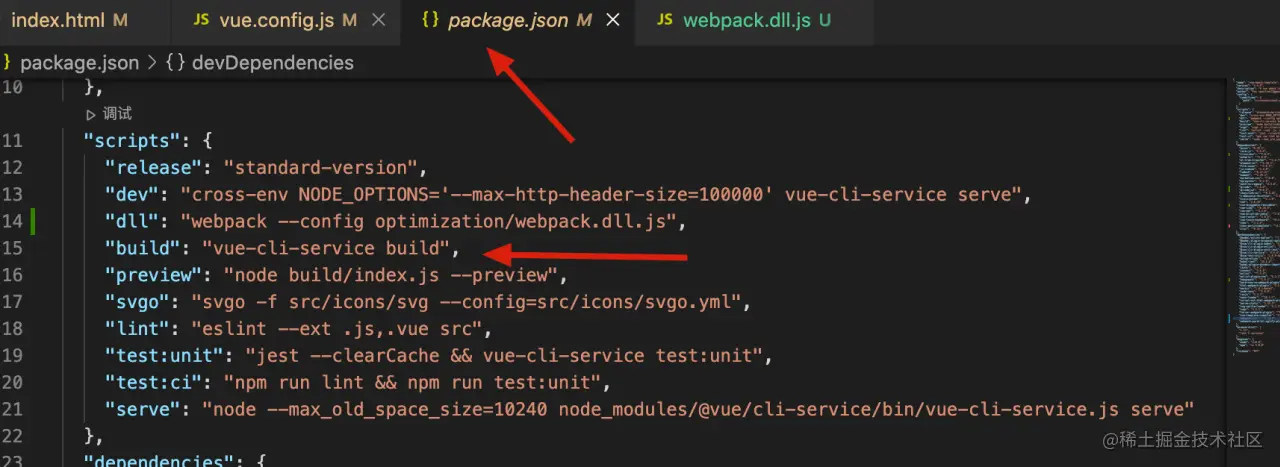
Task: Click the npm run lint && npm run test:unit value
Action: click(413, 382)
